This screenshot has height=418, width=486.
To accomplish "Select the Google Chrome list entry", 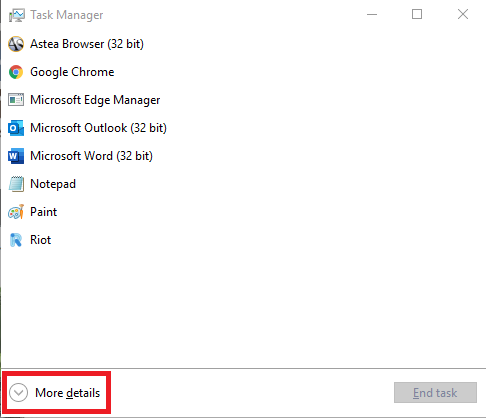I will [x=243, y=72].
